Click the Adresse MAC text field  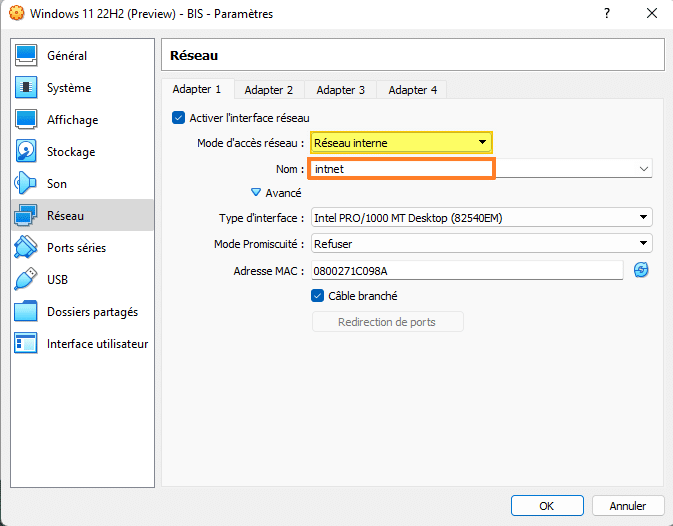pyautogui.click(x=467, y=270)
